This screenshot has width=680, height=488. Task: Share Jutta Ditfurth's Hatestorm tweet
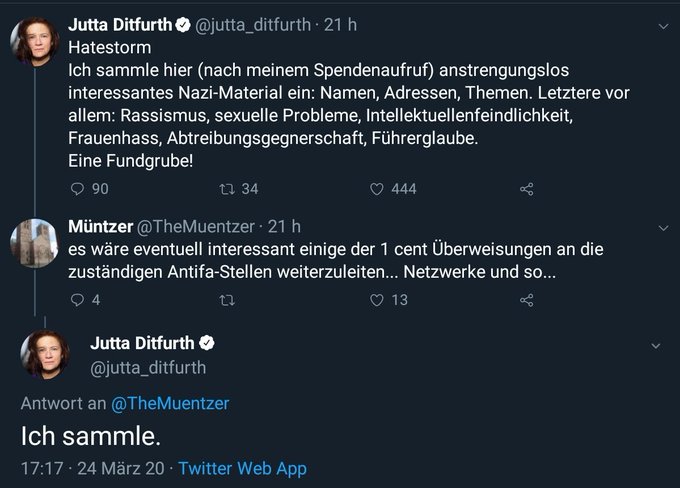pos(527,189)
